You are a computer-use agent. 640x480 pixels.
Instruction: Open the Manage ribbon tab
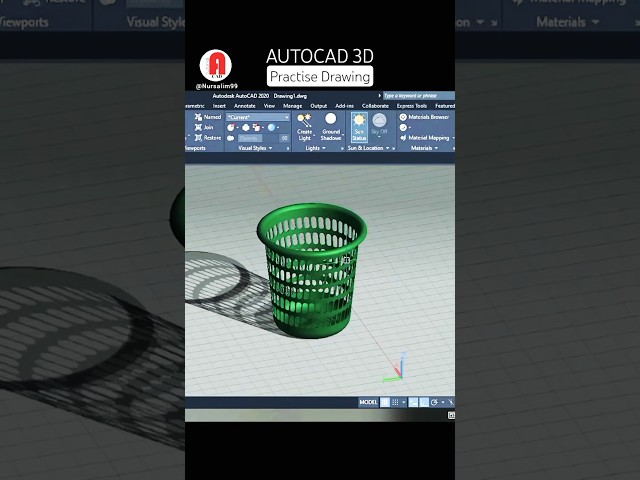pos(293,106)
